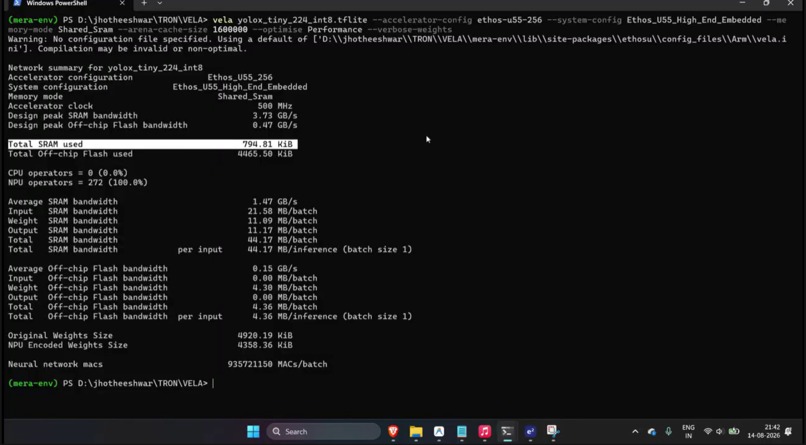Image resolution: width=806 pixels, height=445 pixels.
Task: Maximize or restore the PowerShell window
Action: coord(766,3)
